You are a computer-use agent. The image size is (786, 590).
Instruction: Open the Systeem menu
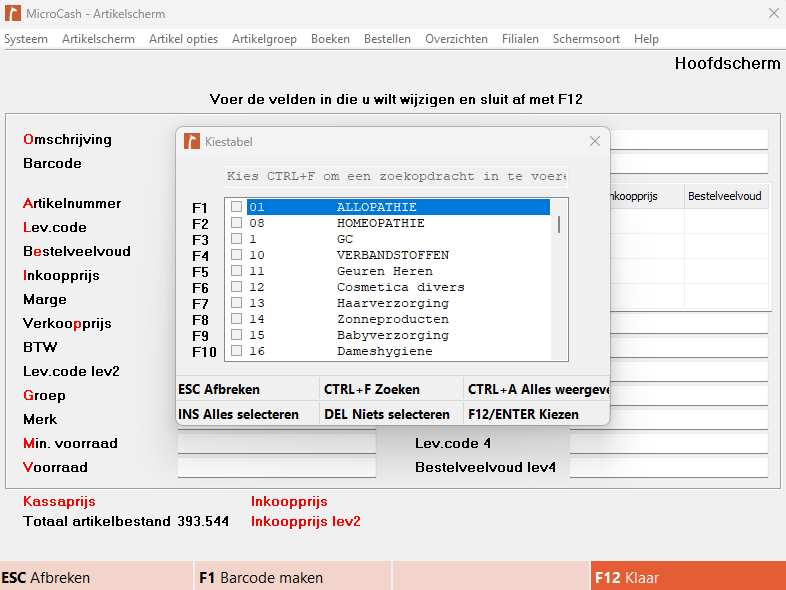pyautogui.click(x=26, y=39)
